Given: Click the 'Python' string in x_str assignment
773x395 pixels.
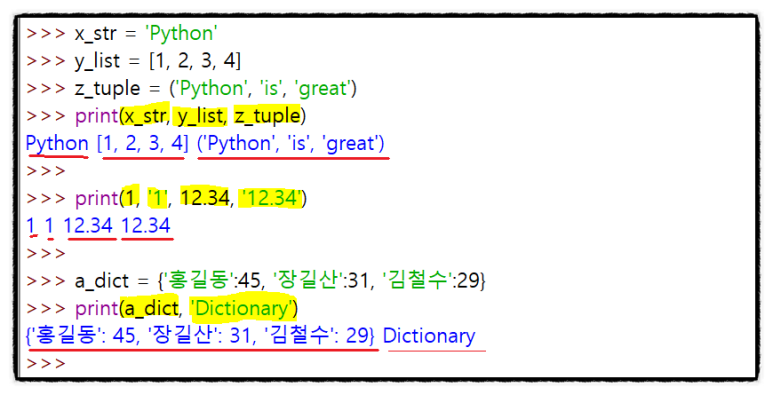Looking at the screenshot, I should (181, 34).
